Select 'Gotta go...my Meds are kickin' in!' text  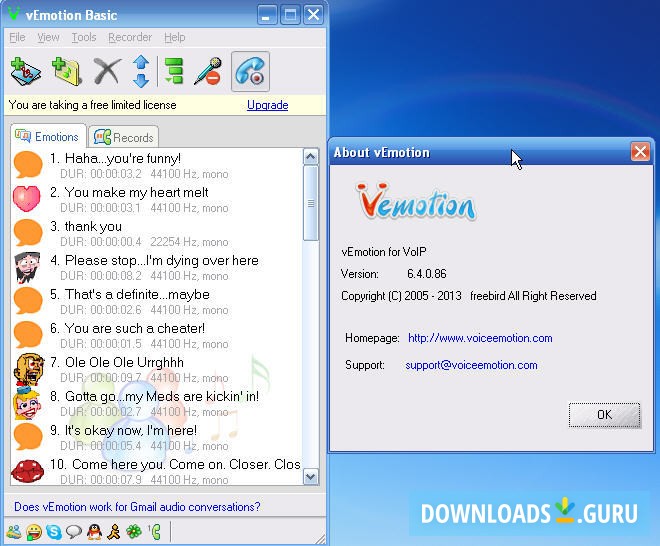(162, 397)
